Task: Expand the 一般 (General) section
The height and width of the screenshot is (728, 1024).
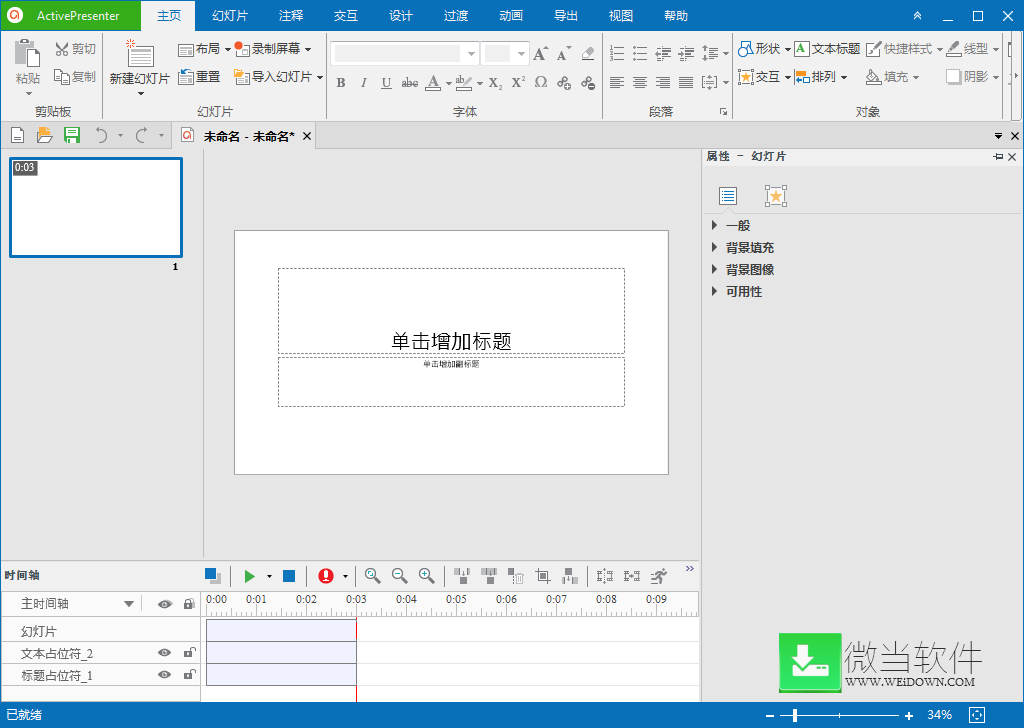Action: [714, 225]
